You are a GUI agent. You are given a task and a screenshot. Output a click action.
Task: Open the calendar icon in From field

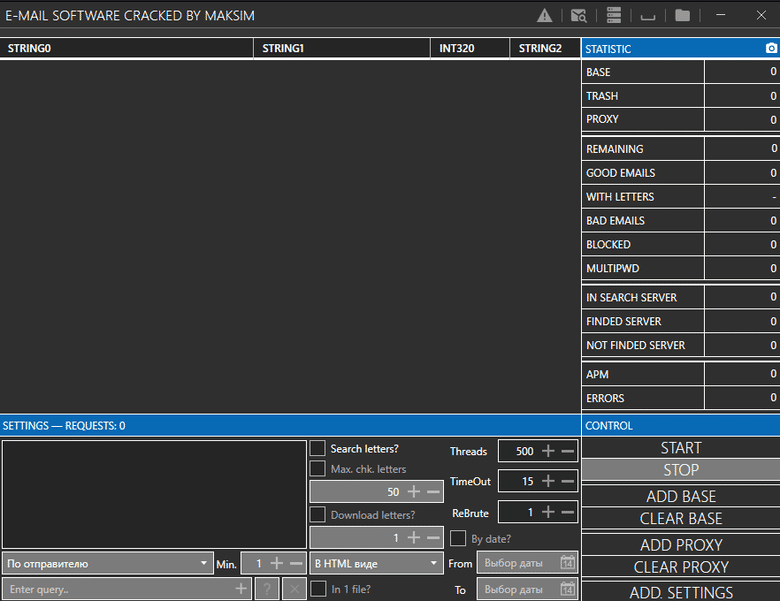568,563
